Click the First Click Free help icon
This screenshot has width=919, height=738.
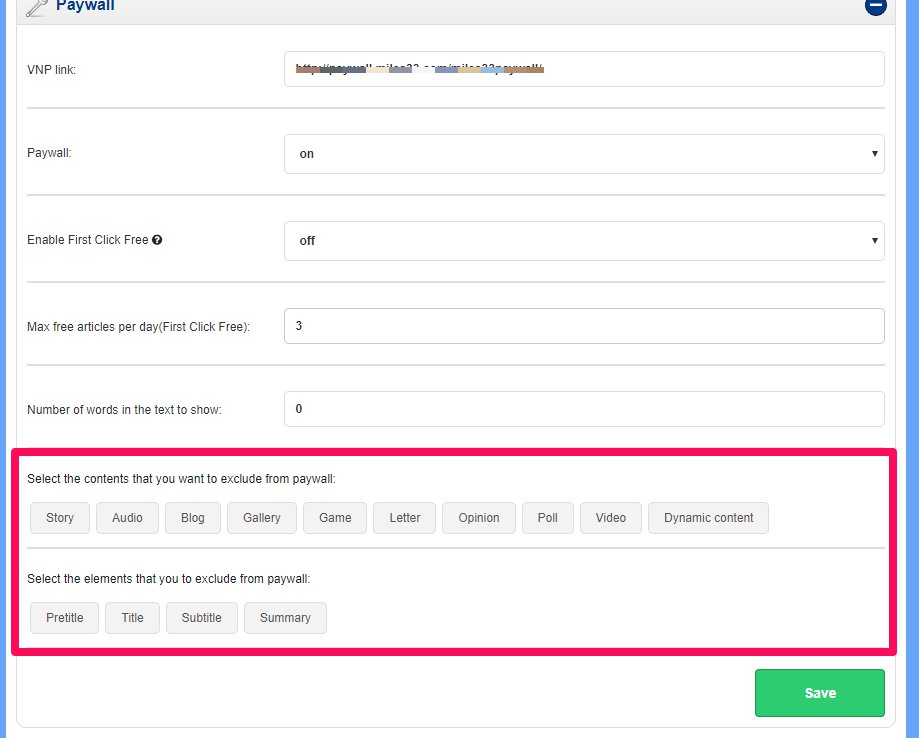pyautogui.click(x=157, y=240)
